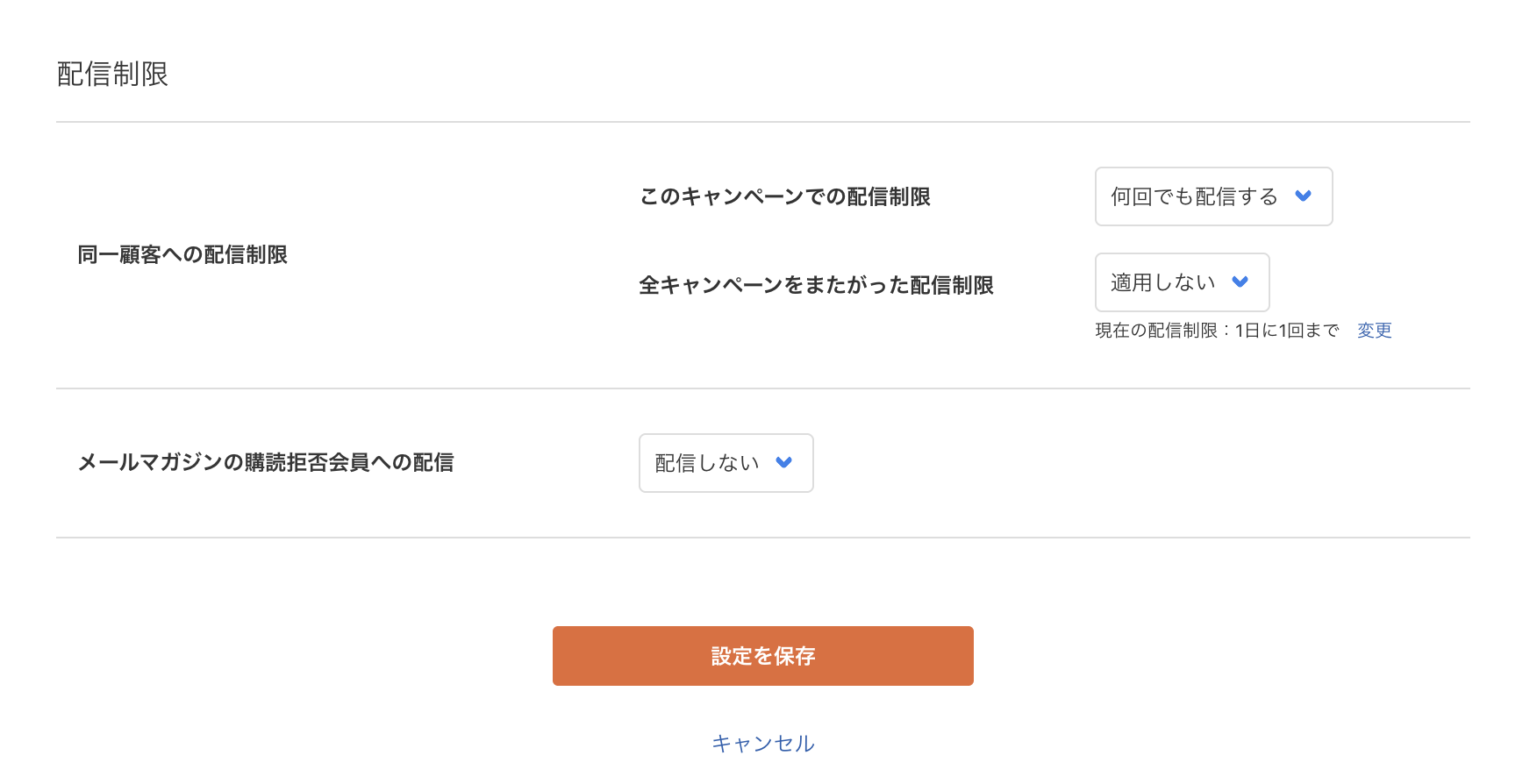Viewport: 1537px width, 784px height.
Task: Expand the campaign delivery limit chevron
Action: coord(1305,196)
